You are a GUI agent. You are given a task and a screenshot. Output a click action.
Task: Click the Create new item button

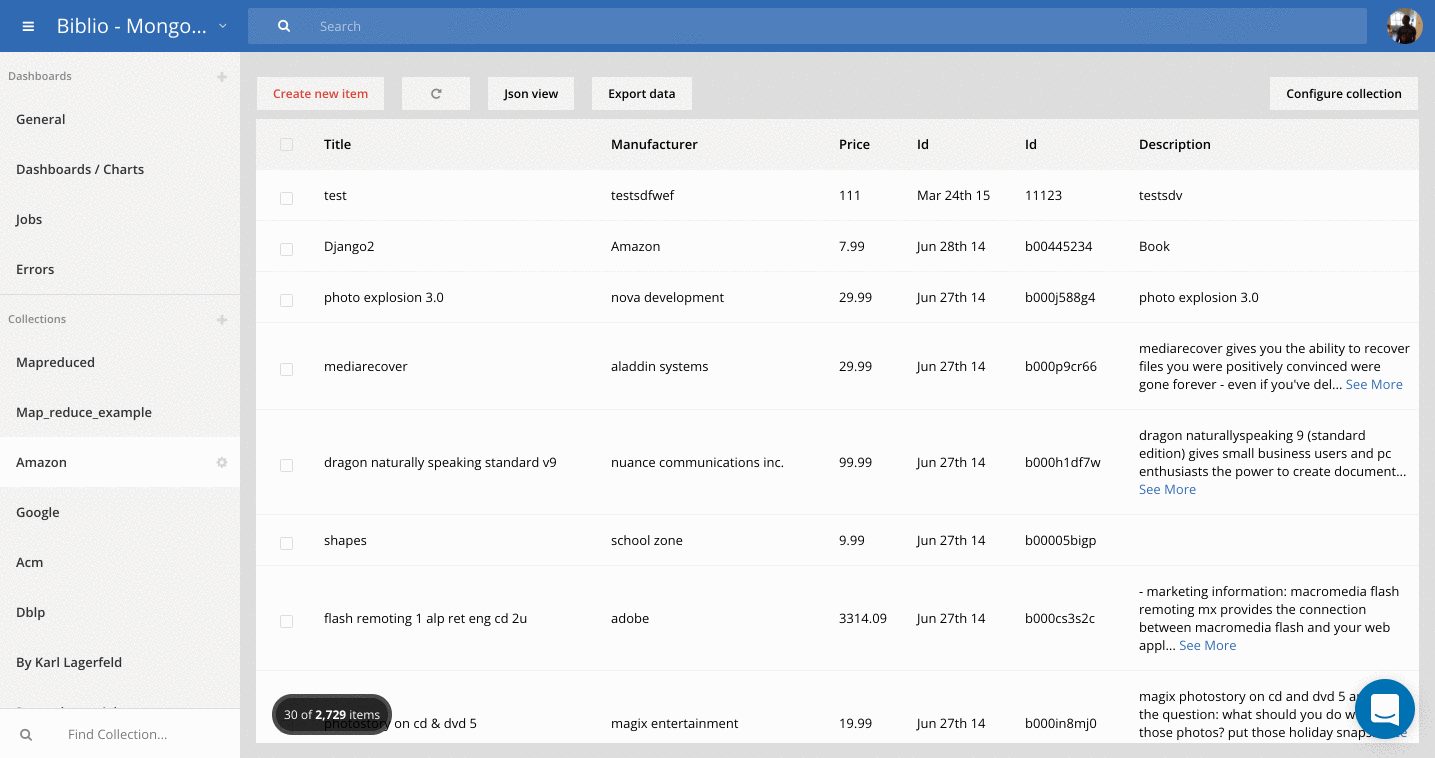(x=320, y=94)
